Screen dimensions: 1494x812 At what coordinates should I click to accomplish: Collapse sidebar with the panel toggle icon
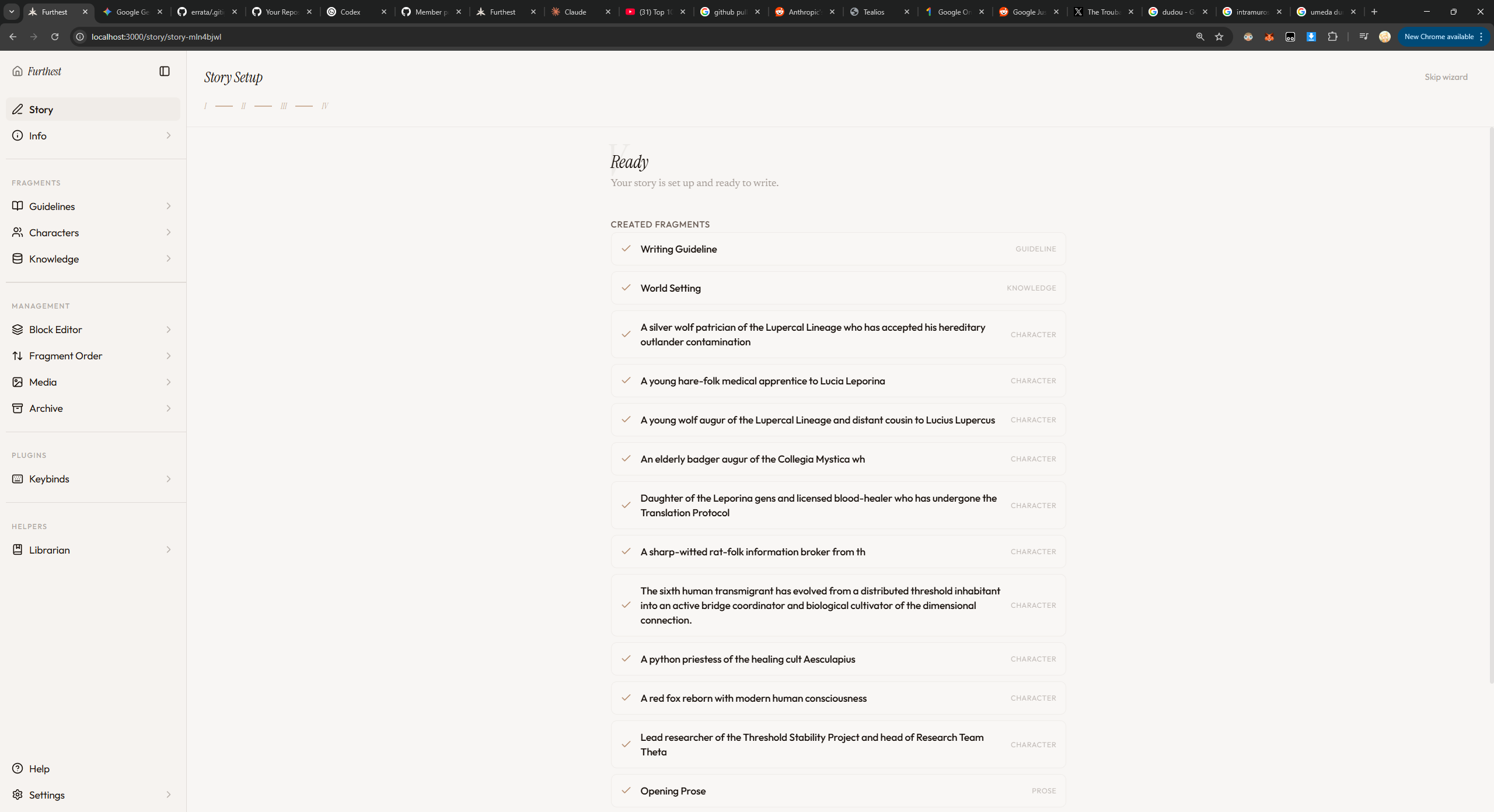point(165,71)
